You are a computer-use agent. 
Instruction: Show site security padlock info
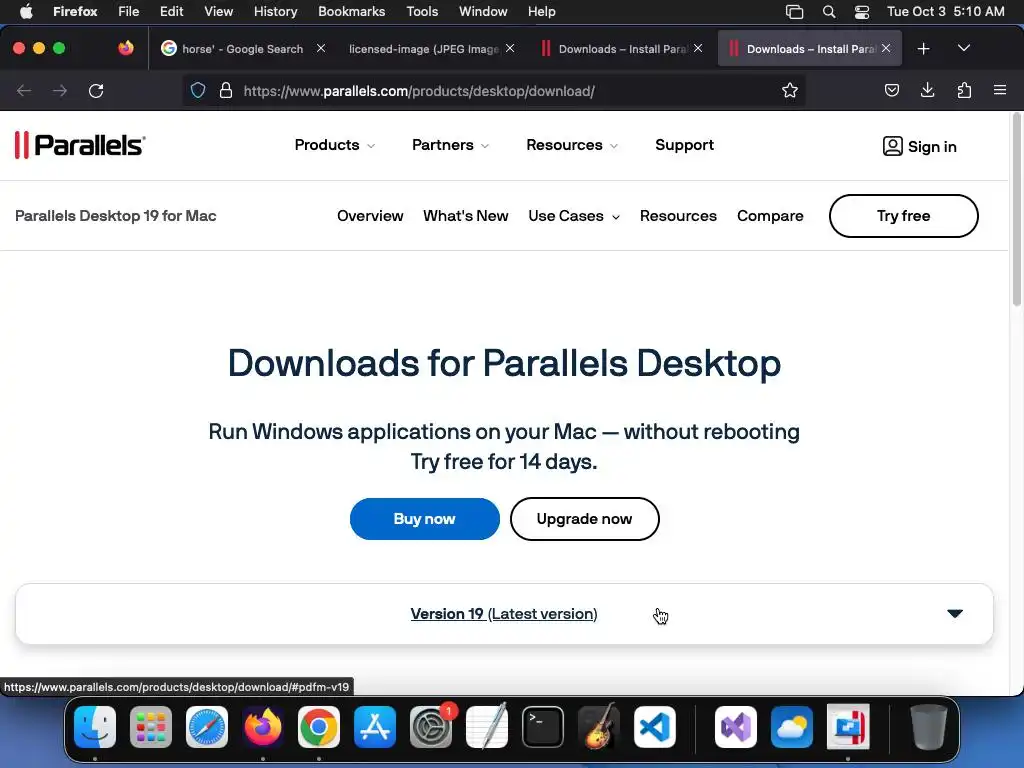[x=226, y=90]
